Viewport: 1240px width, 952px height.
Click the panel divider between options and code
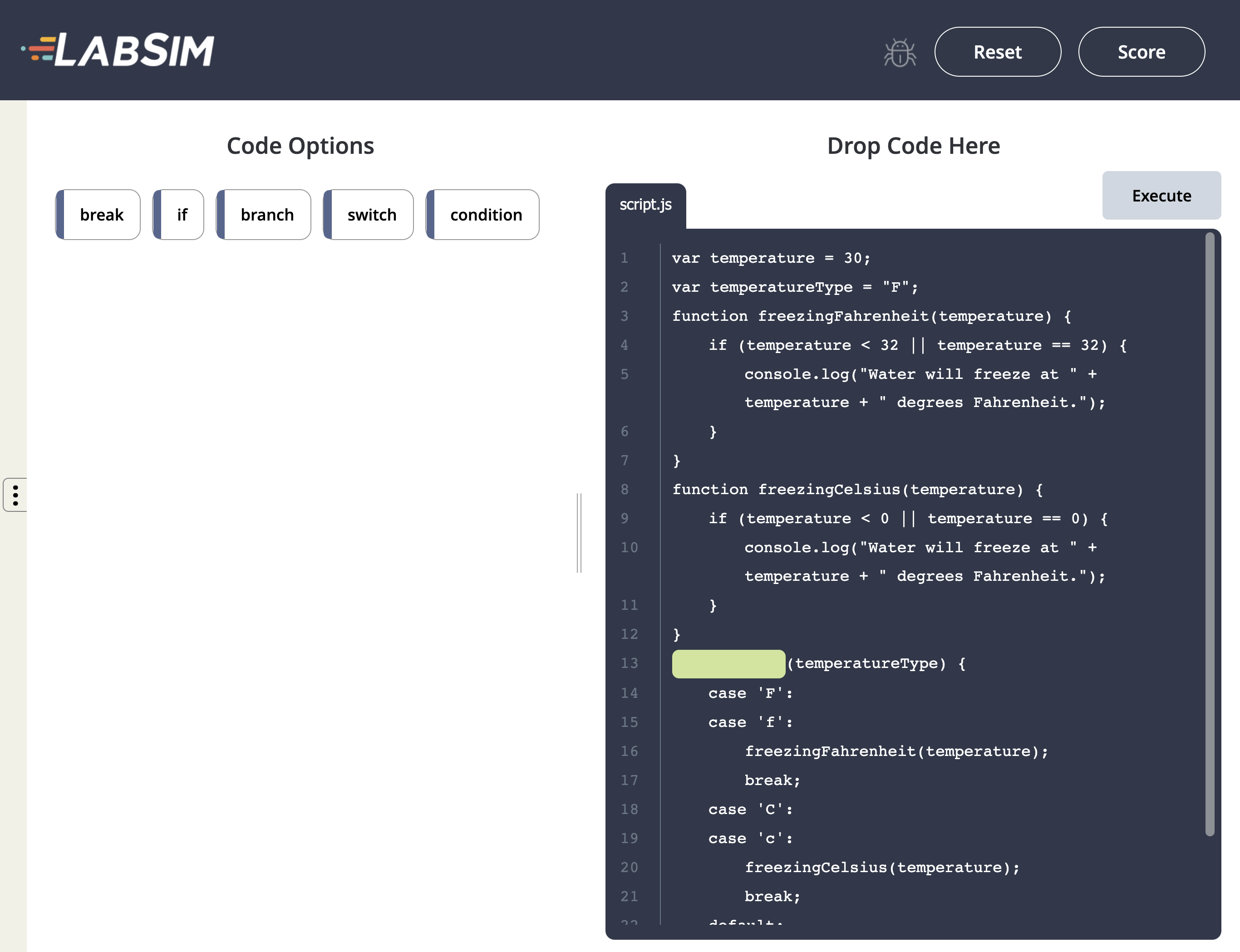click(579, 533)
